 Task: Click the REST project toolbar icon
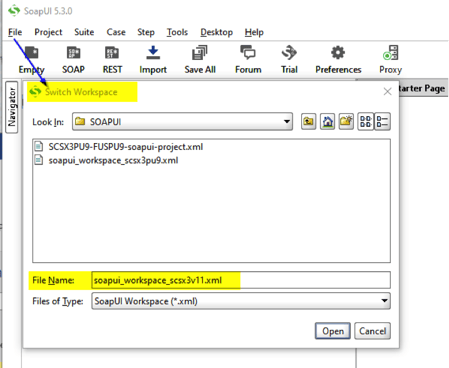pyautogui.click(x=112, y=53)
